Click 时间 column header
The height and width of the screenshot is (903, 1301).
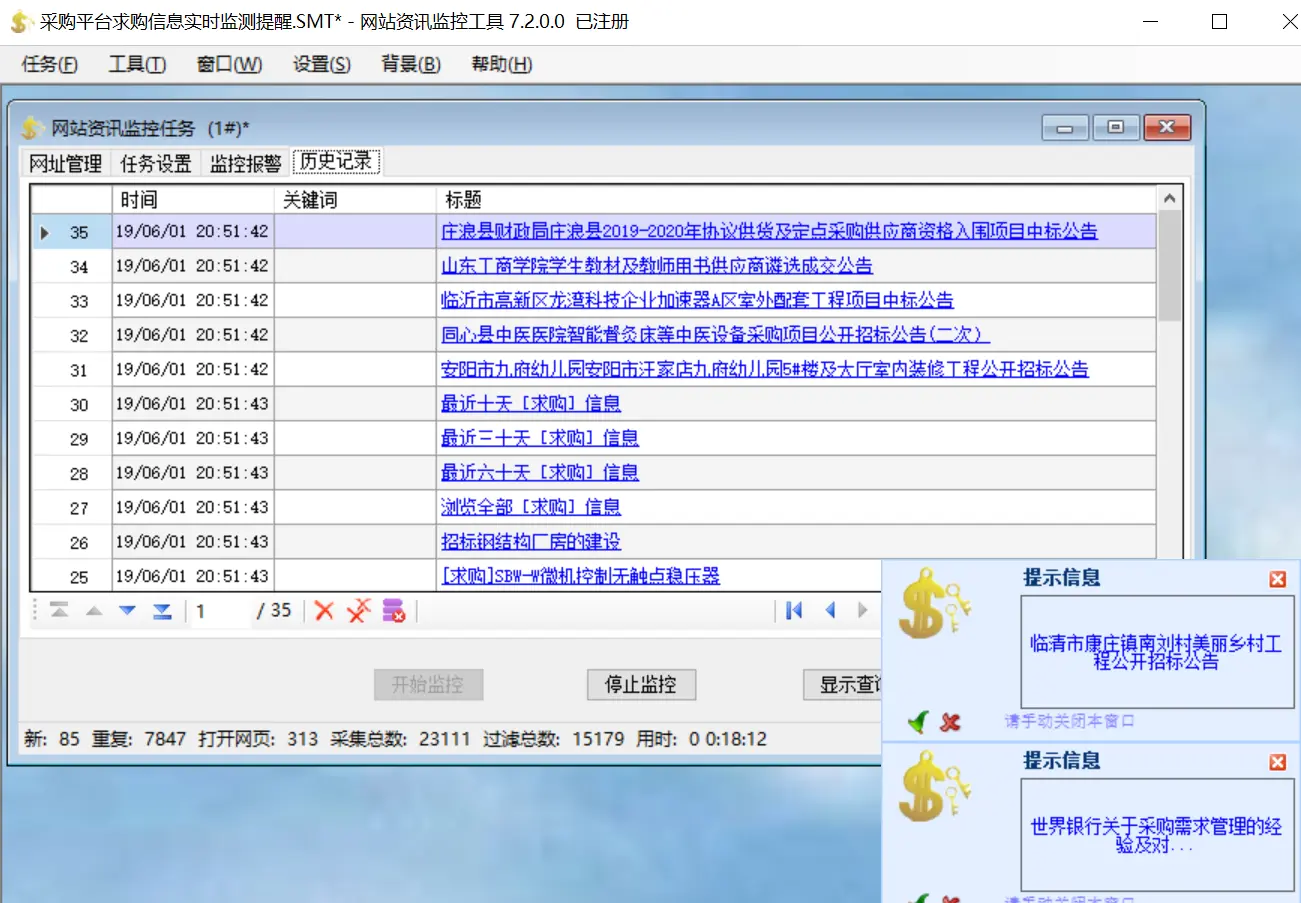(x=193, y=200)
